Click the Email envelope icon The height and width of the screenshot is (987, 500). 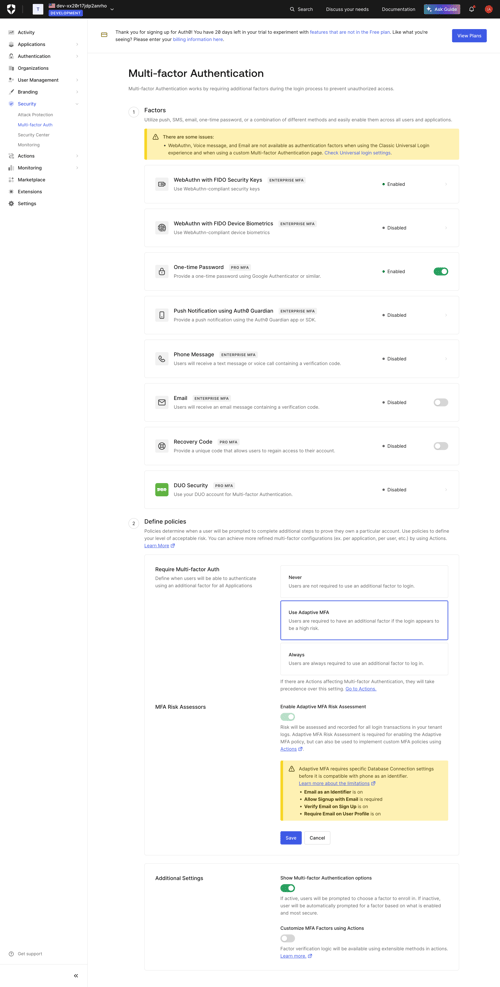(x=162, y=402)
